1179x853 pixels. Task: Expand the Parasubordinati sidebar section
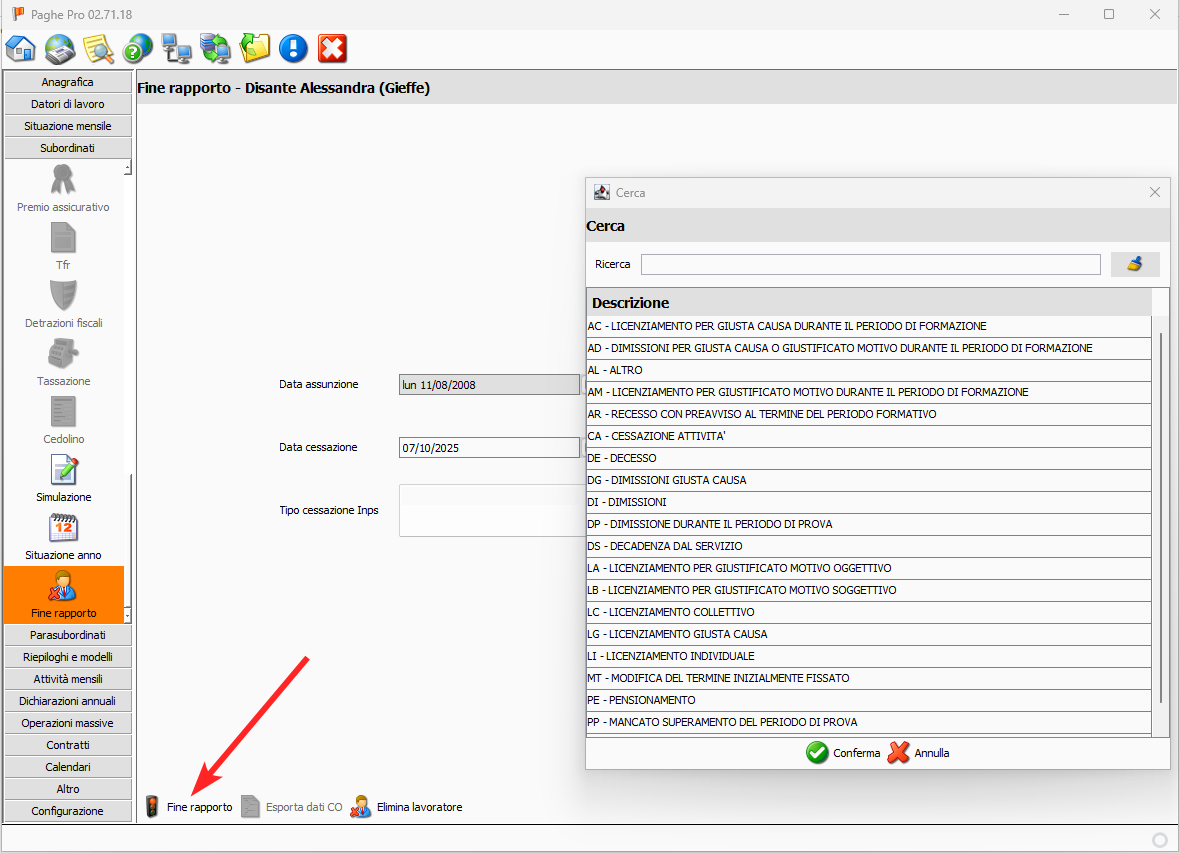(x=68, y=635)
